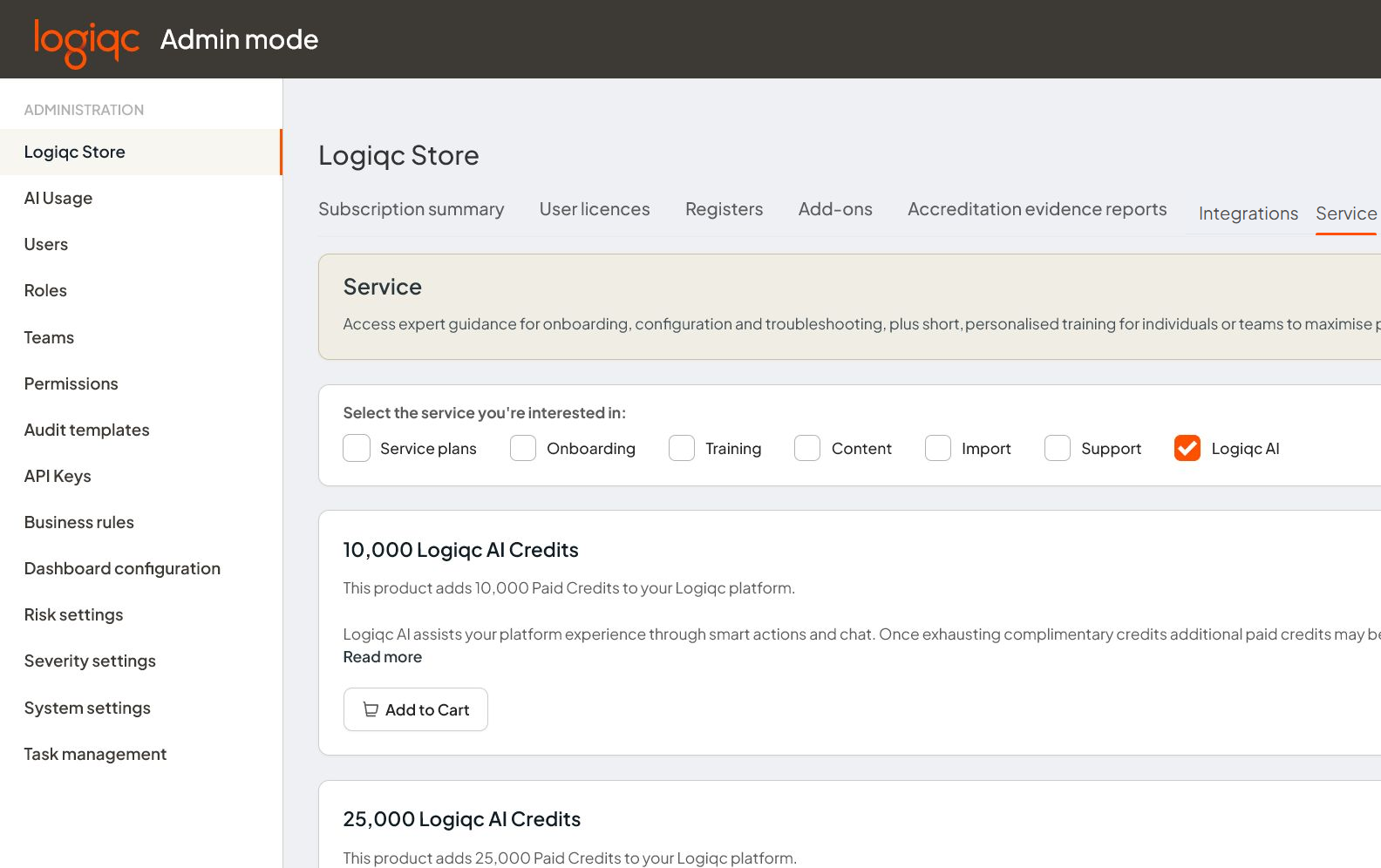Image resolution: width=1381 pixels, height=868 pixels.
Task: Open Logiqc Store in sidebar
Action: 140,152
